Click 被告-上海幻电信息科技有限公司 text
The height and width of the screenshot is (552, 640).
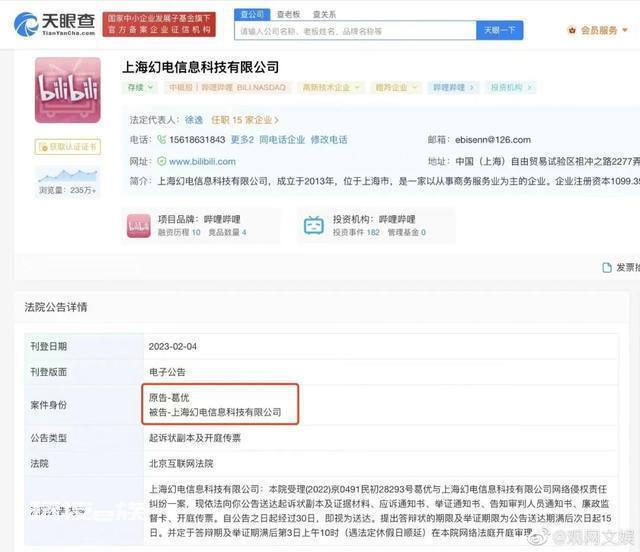(215, 412)
